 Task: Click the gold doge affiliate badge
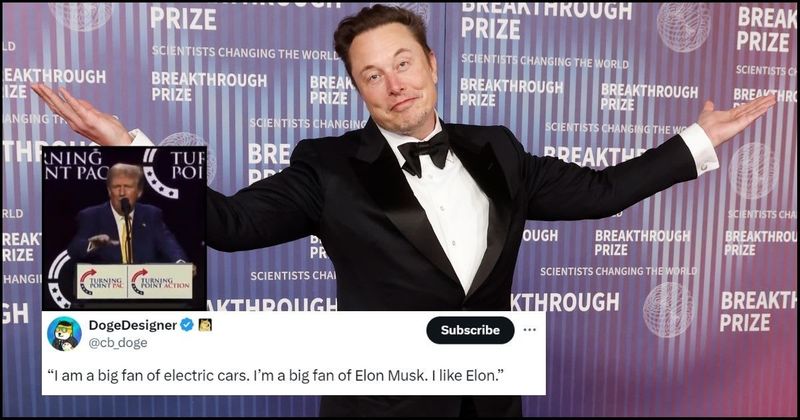tap(205, 325)
